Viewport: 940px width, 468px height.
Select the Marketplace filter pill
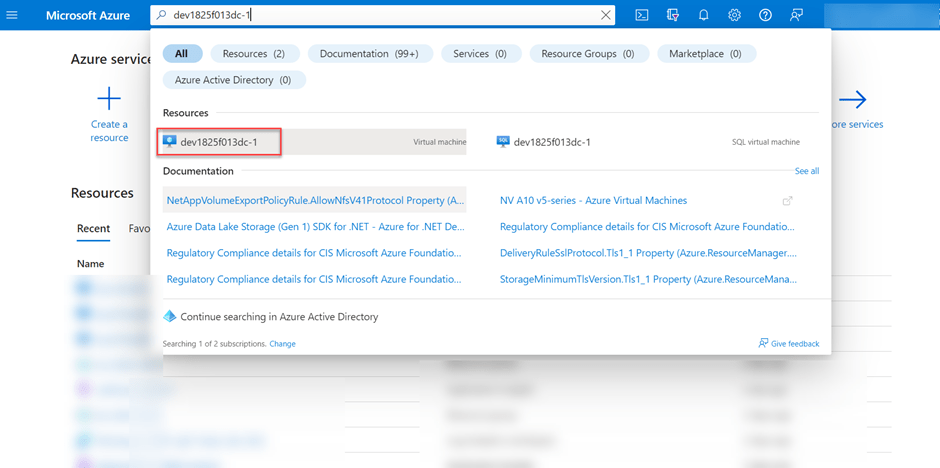(706, 54)
